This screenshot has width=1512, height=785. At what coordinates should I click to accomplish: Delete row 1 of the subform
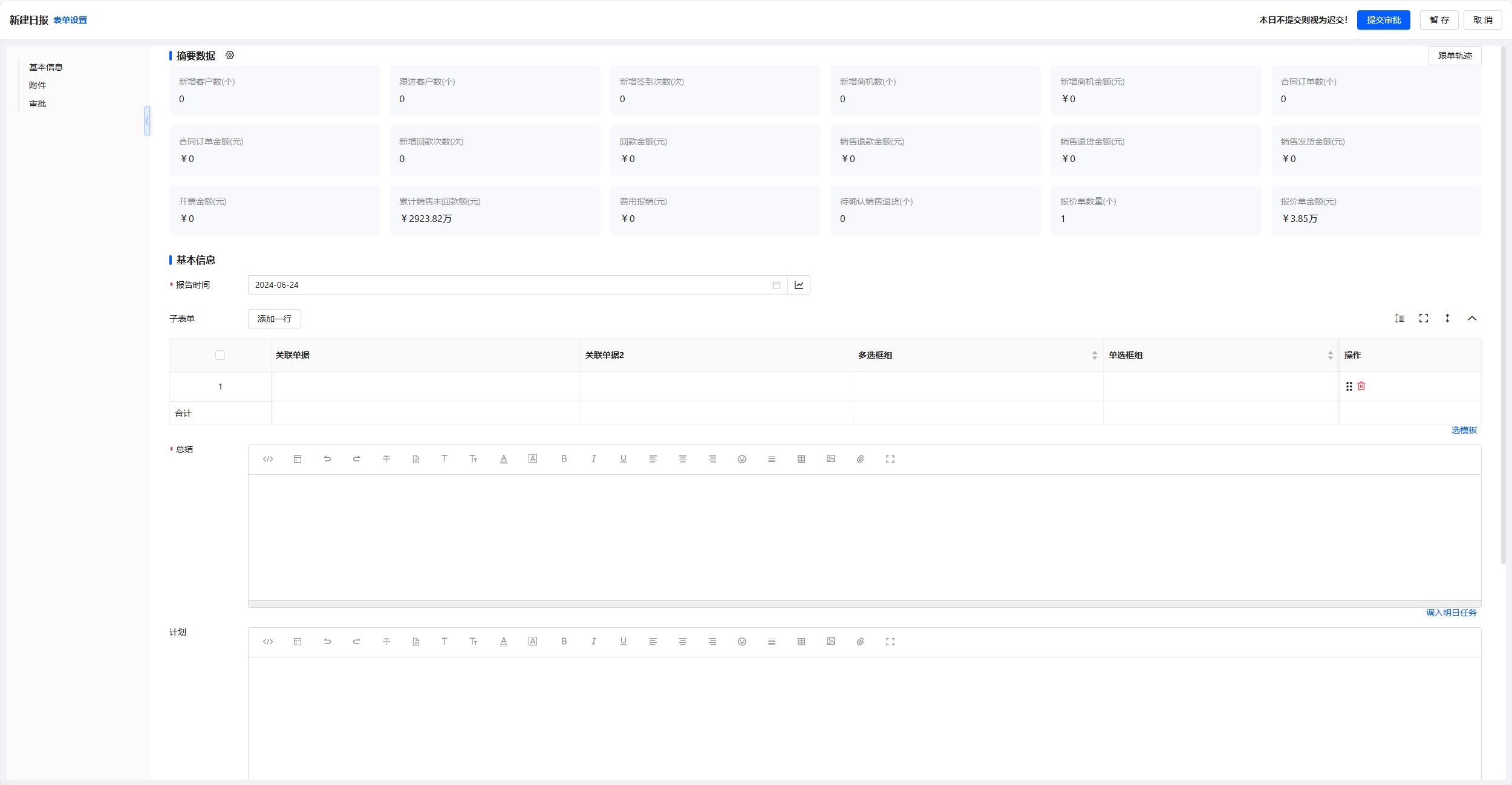coord(1361,386)
